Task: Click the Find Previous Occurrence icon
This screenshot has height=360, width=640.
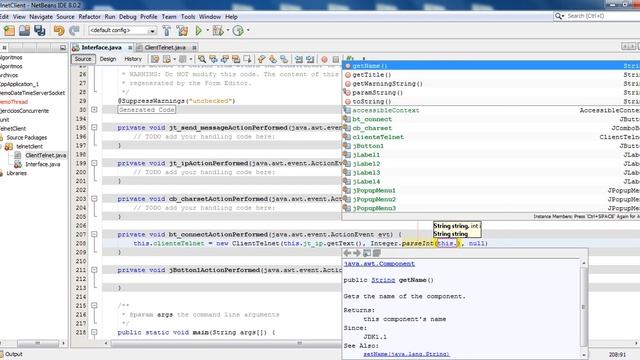Action: coord(213,59)
